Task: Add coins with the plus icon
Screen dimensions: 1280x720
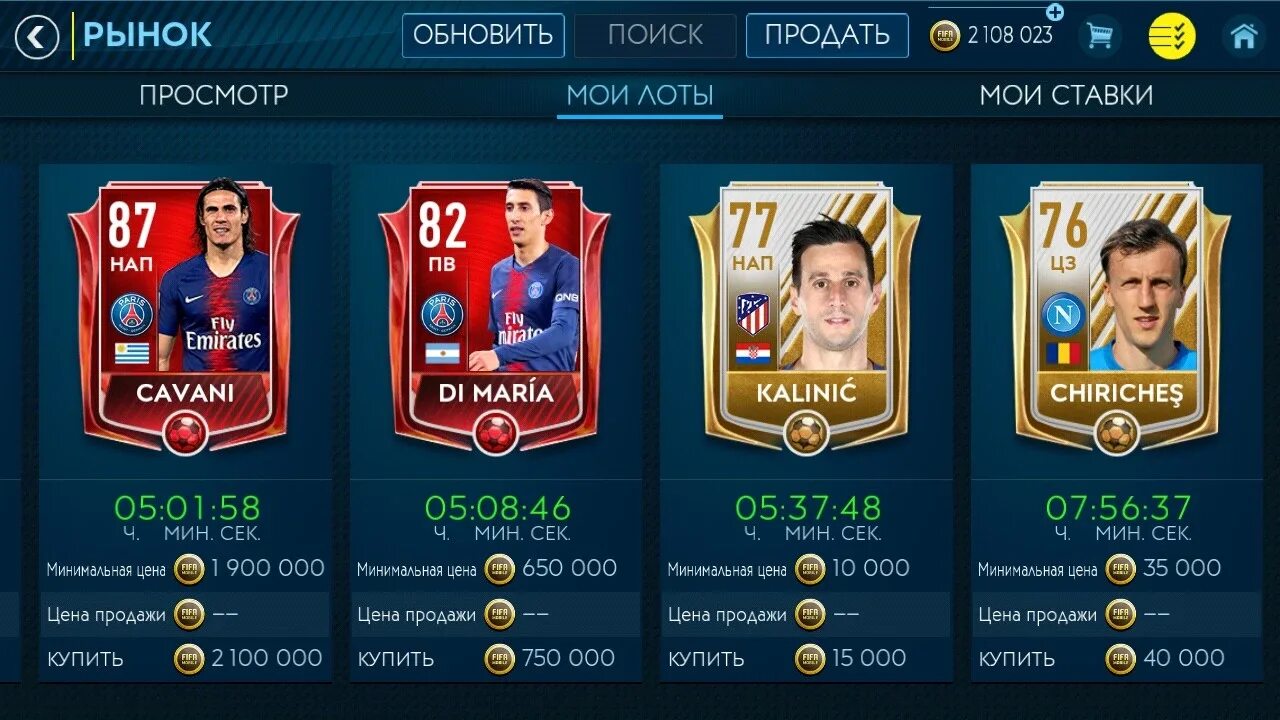Action: (1054, 12)
